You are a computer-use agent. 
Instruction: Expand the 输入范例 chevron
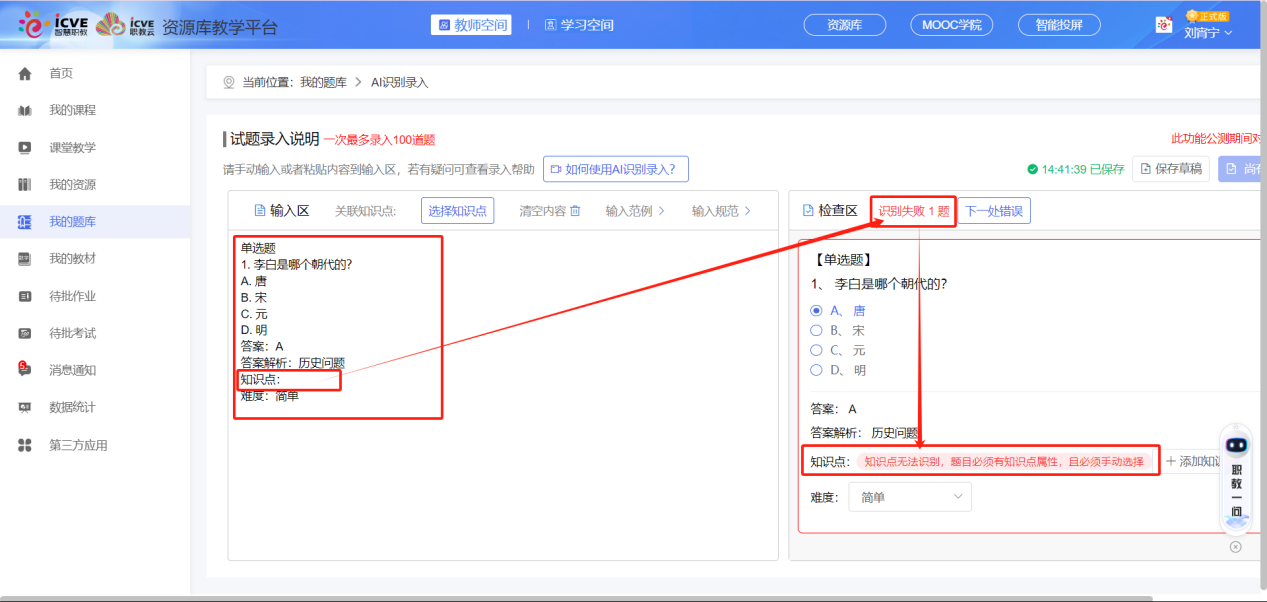(x=661, y=211)
